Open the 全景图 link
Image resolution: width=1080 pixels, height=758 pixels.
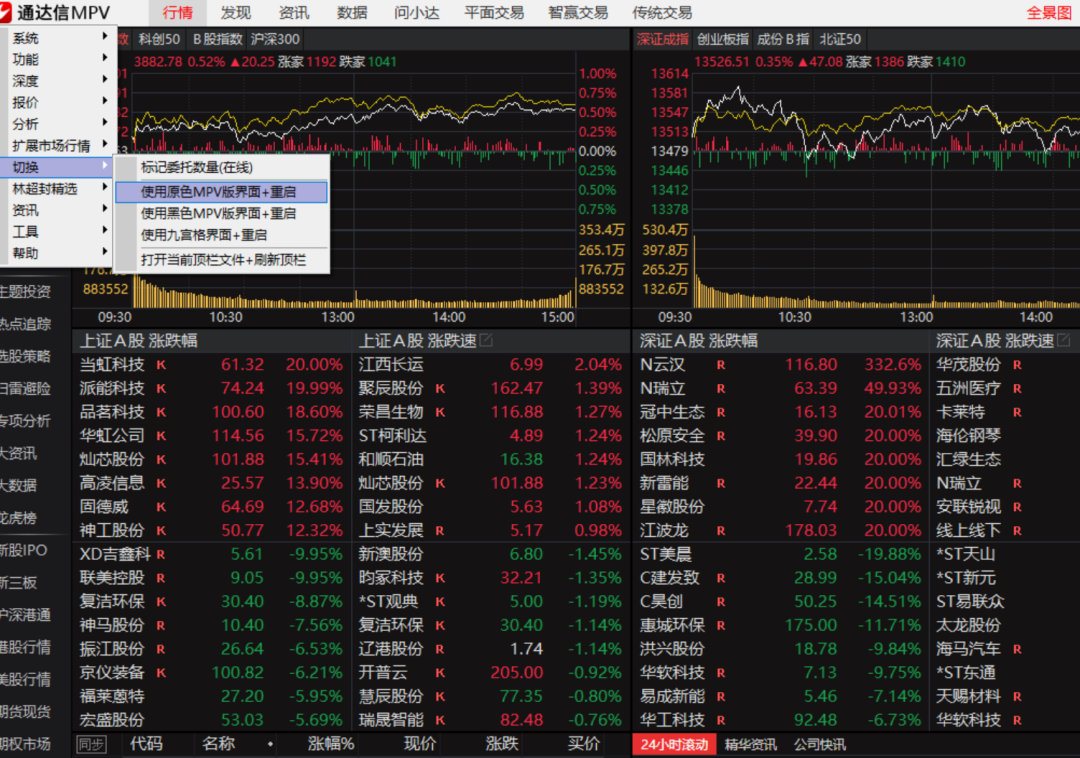[1048, 13]
